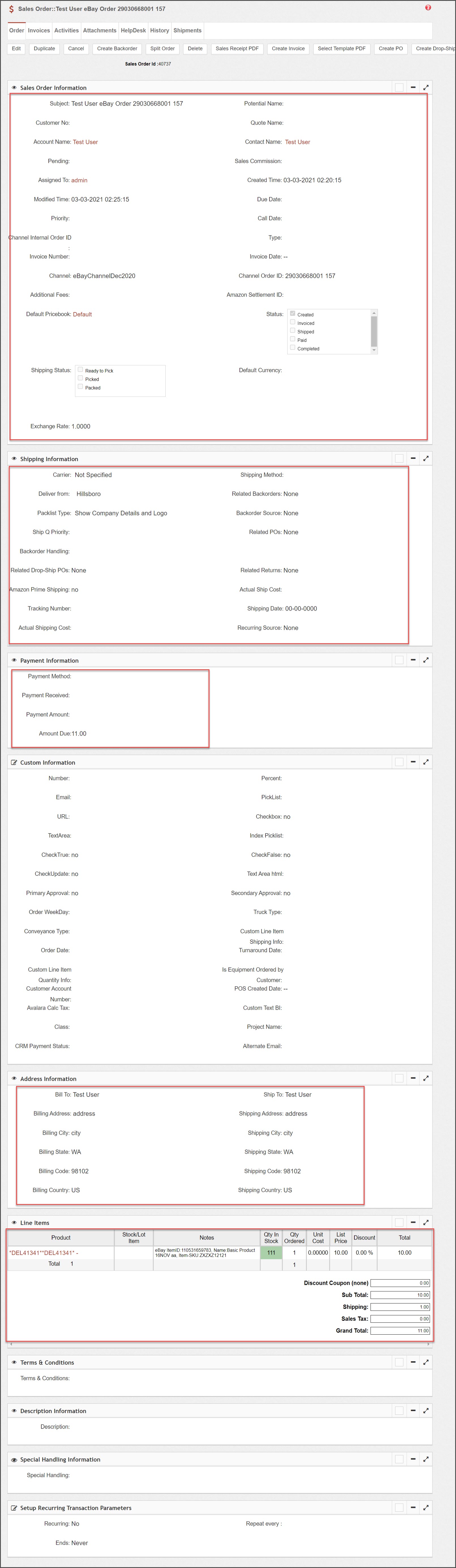This screenshot has width=456, height=1568.
Task: Toggle eye icon of Sales Order Information
Action: (x=14, y=88)
